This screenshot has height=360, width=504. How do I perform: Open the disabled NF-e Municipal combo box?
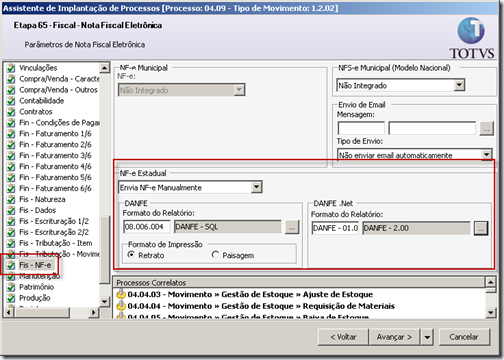[x=182, y=90]
